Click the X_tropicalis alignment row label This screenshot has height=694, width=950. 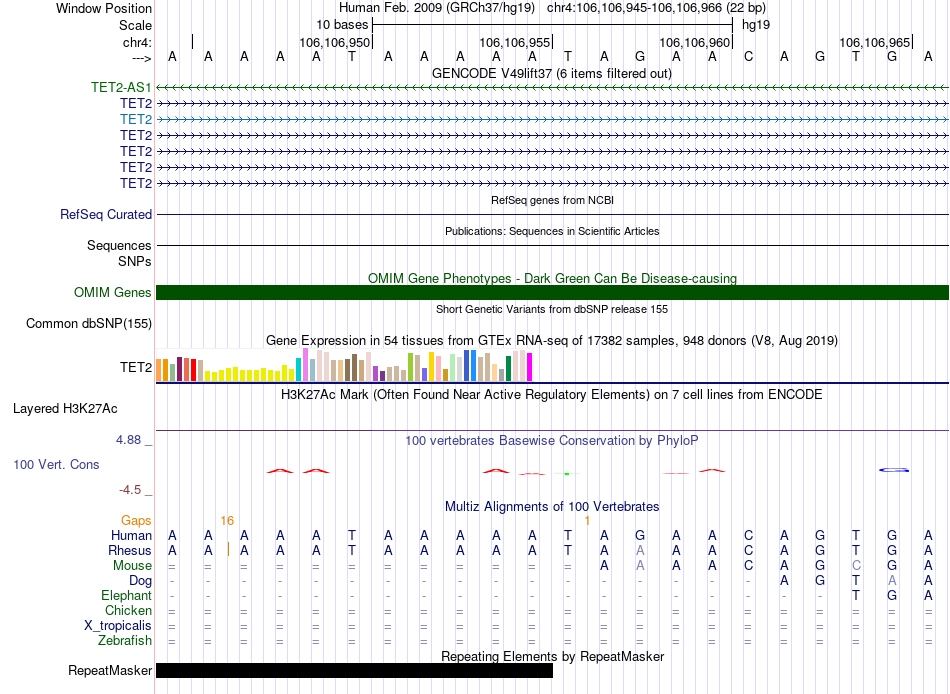click(118, 626)
